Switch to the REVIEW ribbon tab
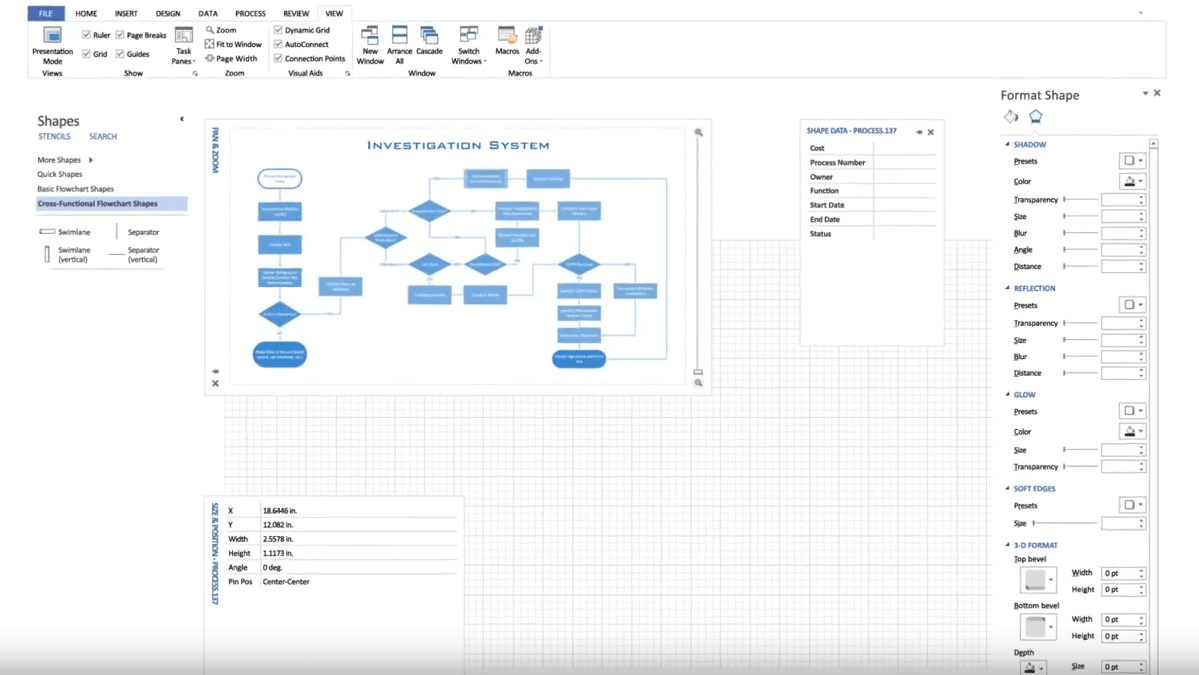The height and width of the screenshot is (675, 1199). pyautogui.click(x=296, y=13)
